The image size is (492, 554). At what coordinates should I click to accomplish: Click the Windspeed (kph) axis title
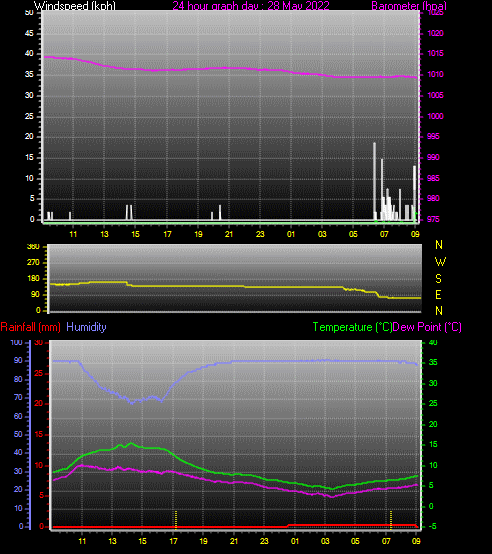tap(75, 5)
